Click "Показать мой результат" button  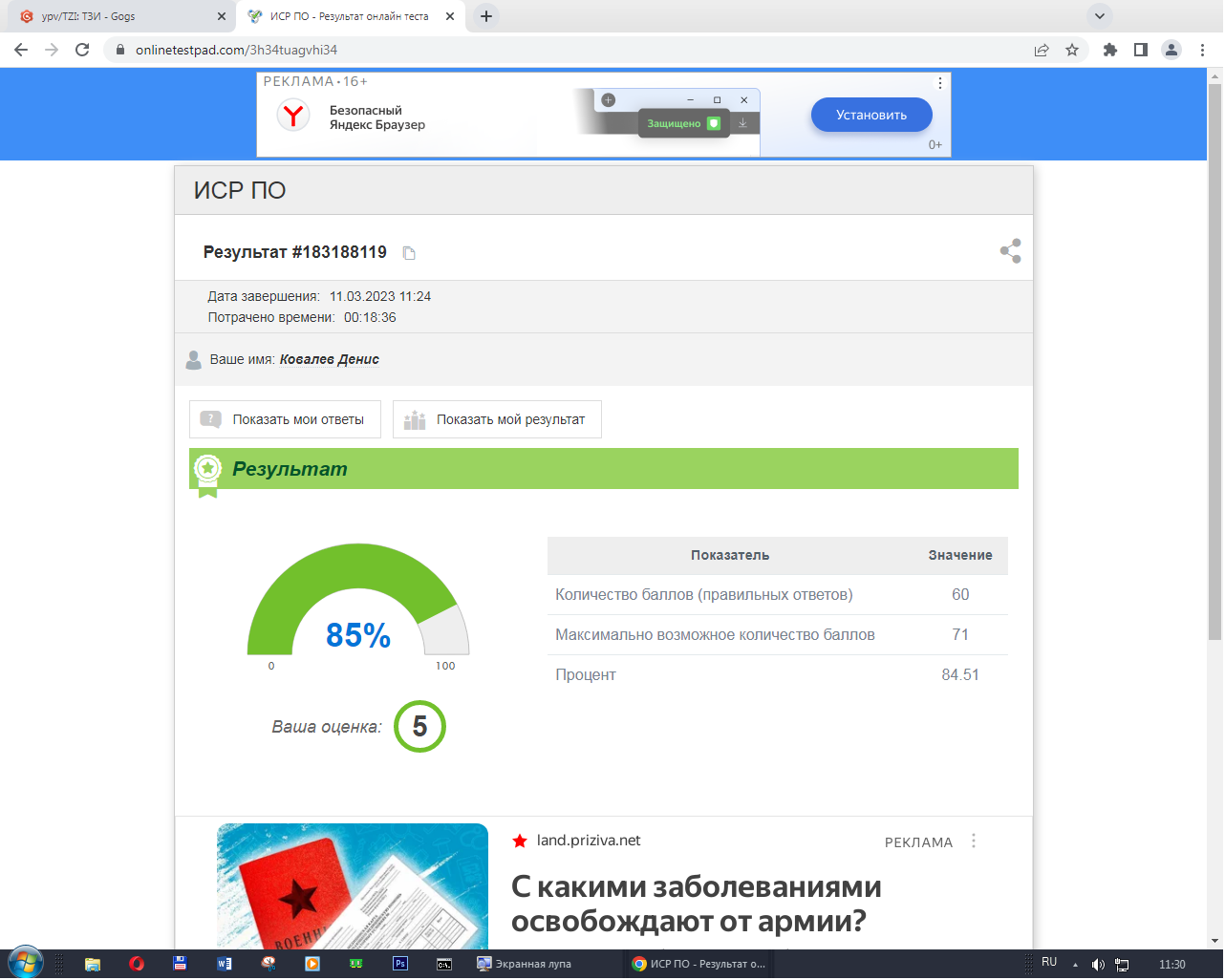tap(497, 419)
